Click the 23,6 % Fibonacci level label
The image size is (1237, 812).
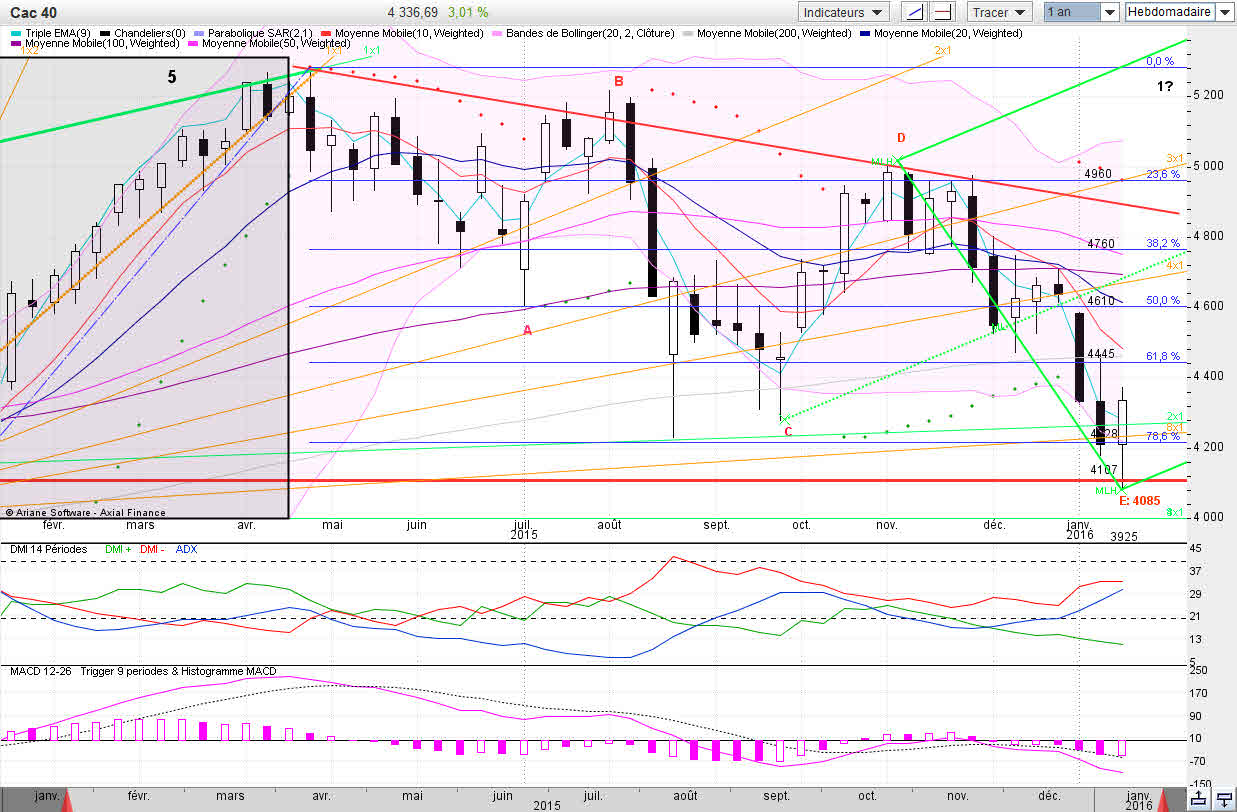pos(1163,174)
